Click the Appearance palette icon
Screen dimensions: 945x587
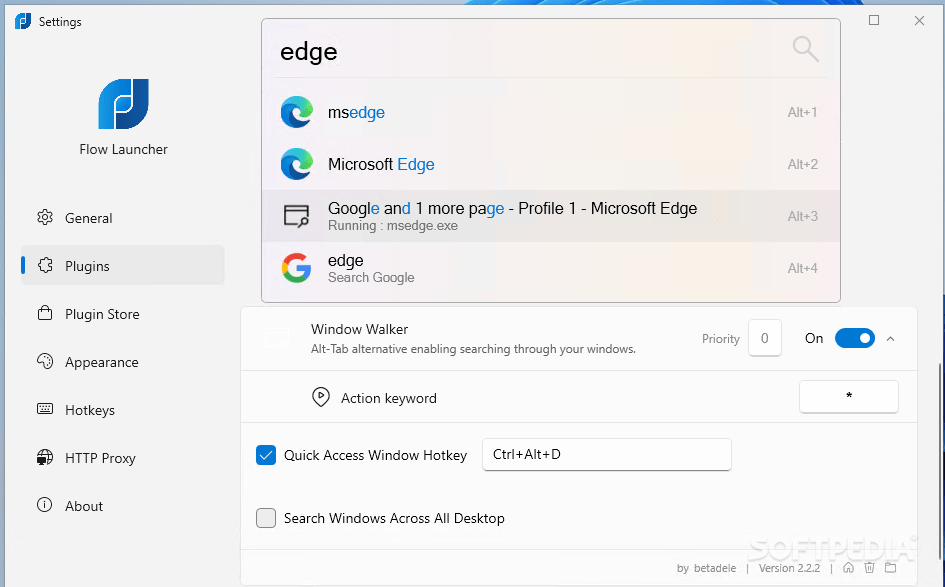[45, 362]
